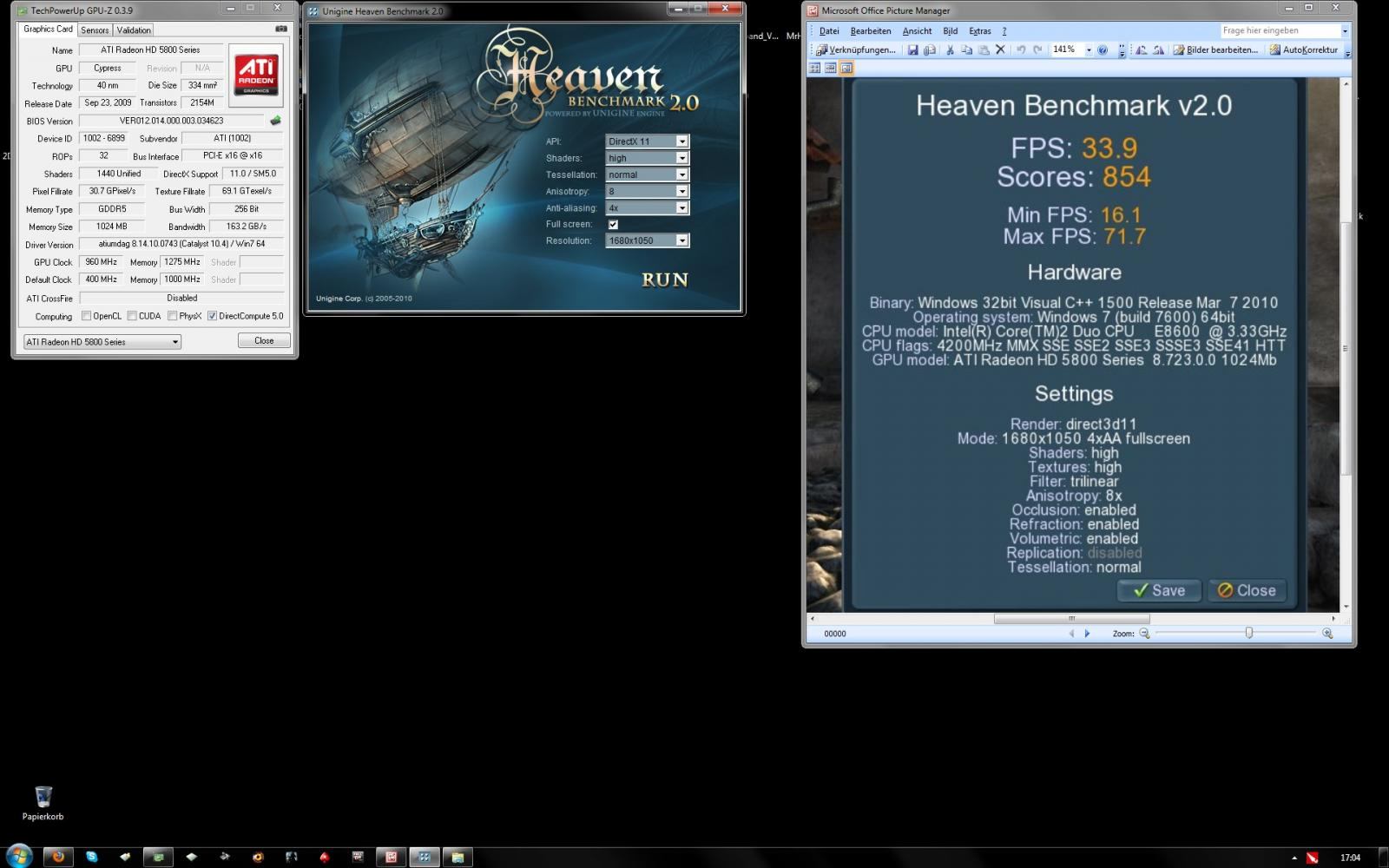Image resolution: width=1389 pixels, height=868 pixels.
Task: Toggle the DirectCompute 5.0 checkbox
Action: (212, 316)
